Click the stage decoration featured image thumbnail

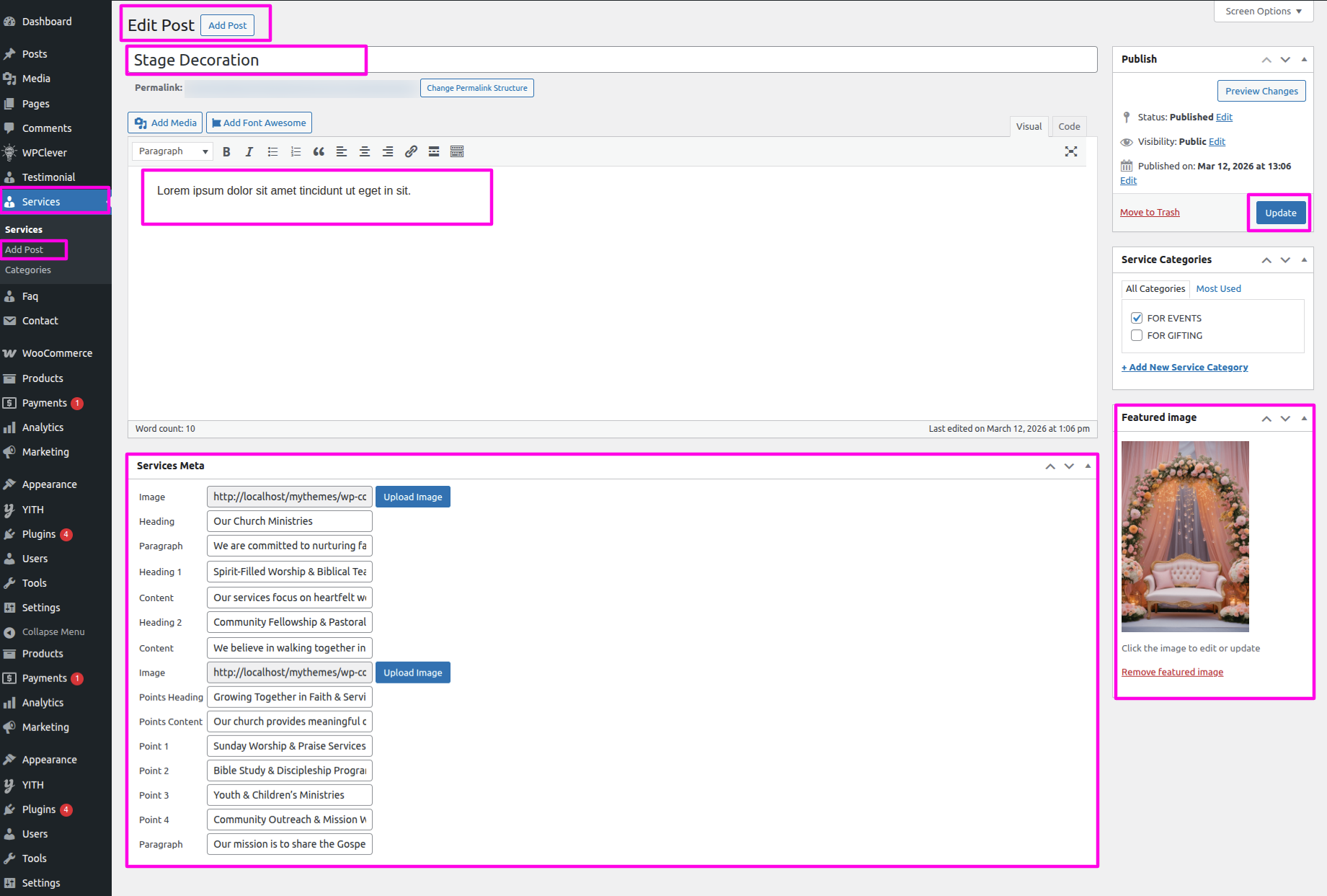pyautogui.click(x=1185, y=536)
